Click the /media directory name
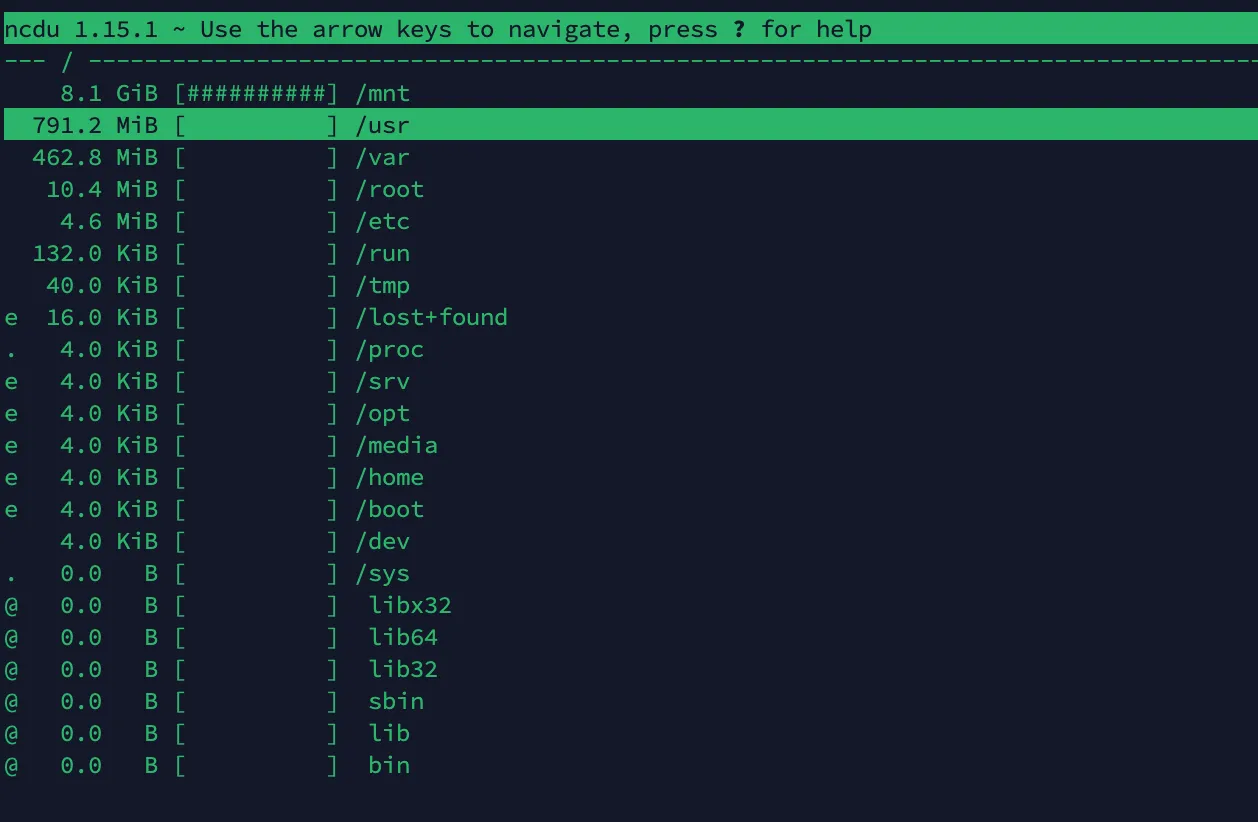Viewport: 1258px width, 822px height. [397, 446]
